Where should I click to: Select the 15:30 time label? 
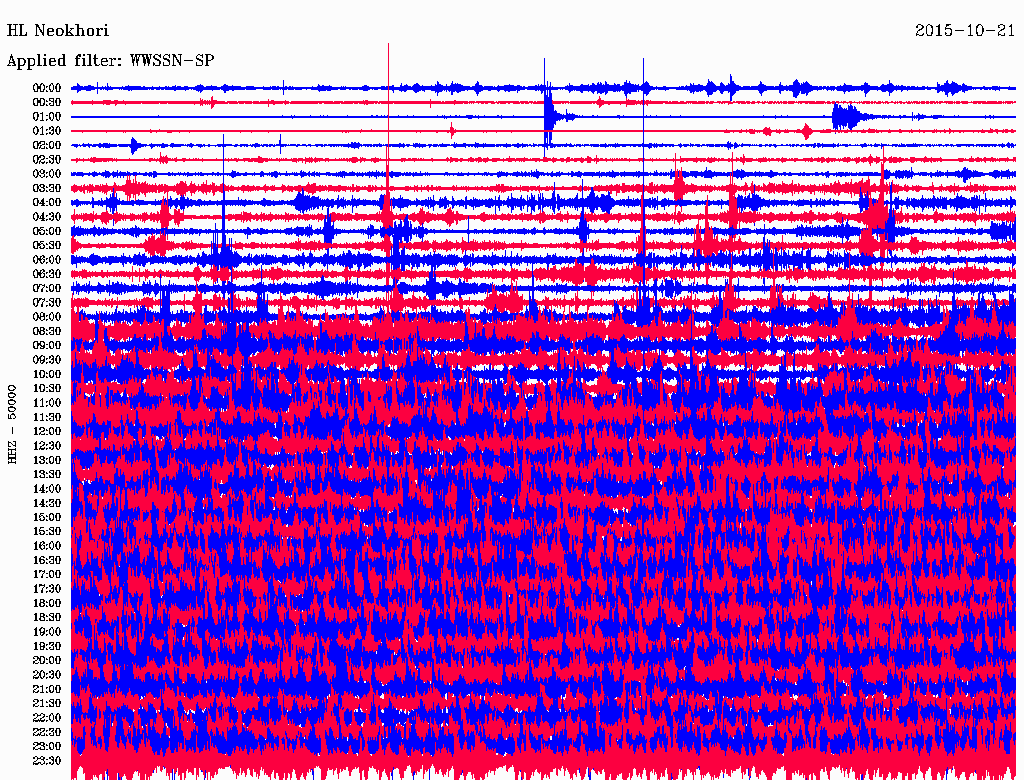[47, 531]
